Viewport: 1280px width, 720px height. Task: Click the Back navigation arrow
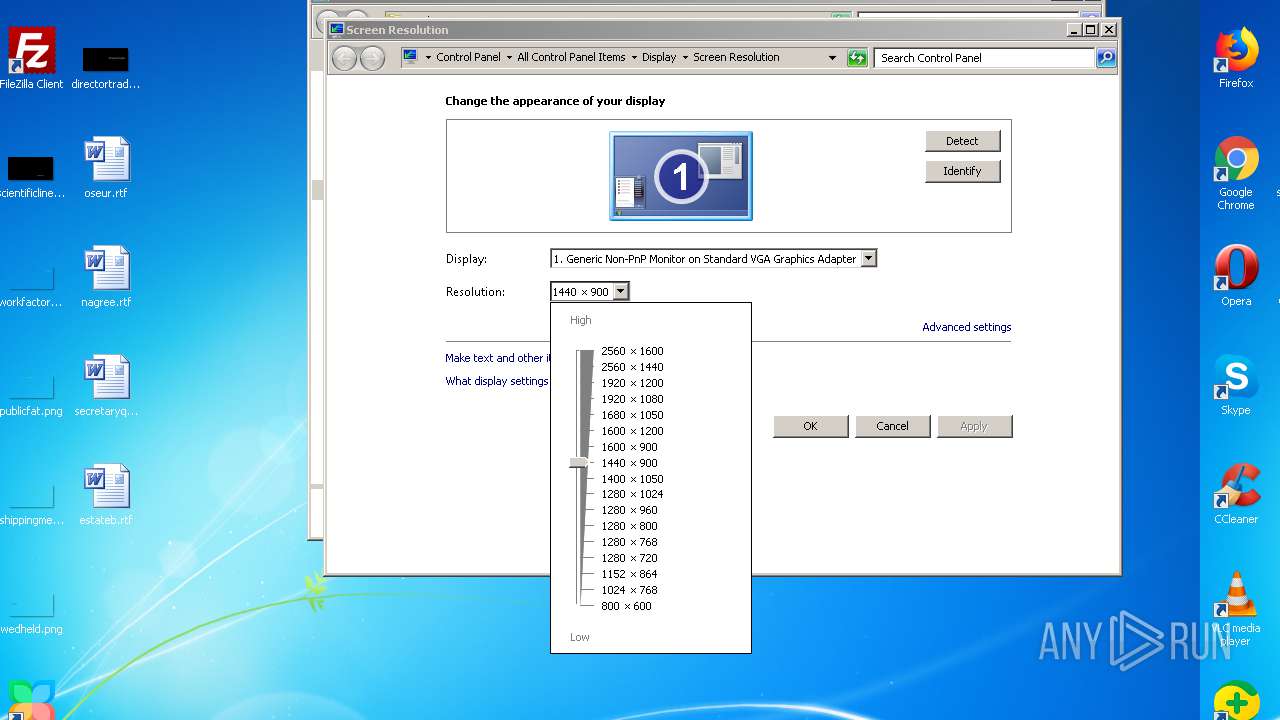[345, 58]
